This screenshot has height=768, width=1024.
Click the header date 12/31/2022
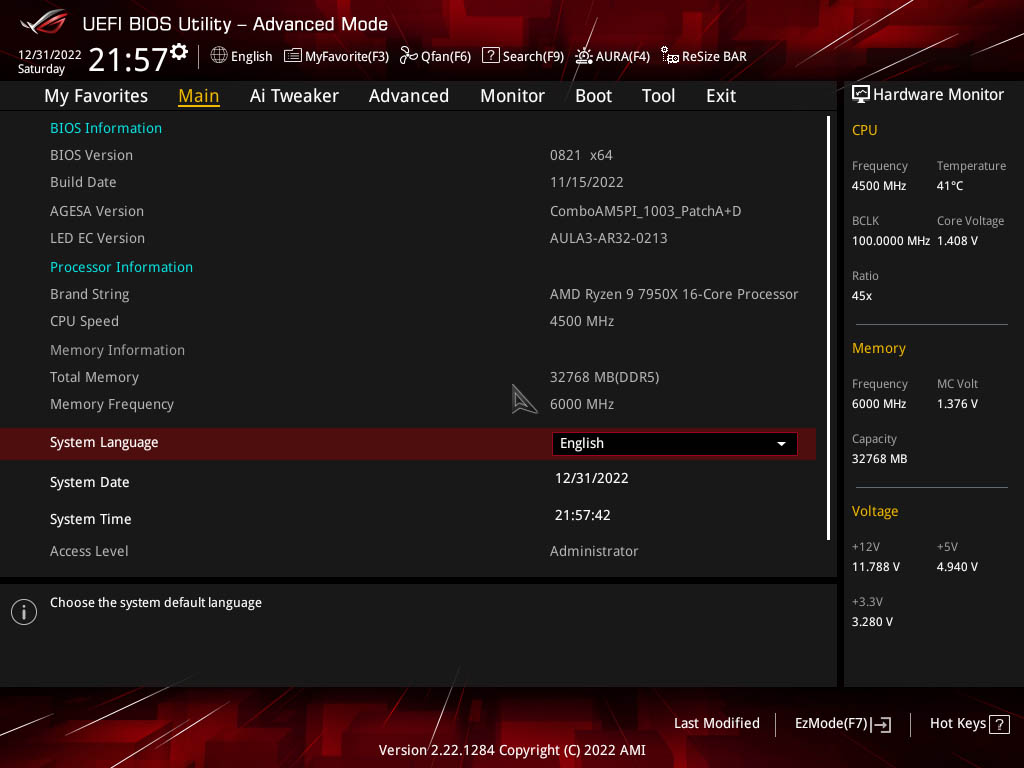pyautogui.click(x=50, y=55)
